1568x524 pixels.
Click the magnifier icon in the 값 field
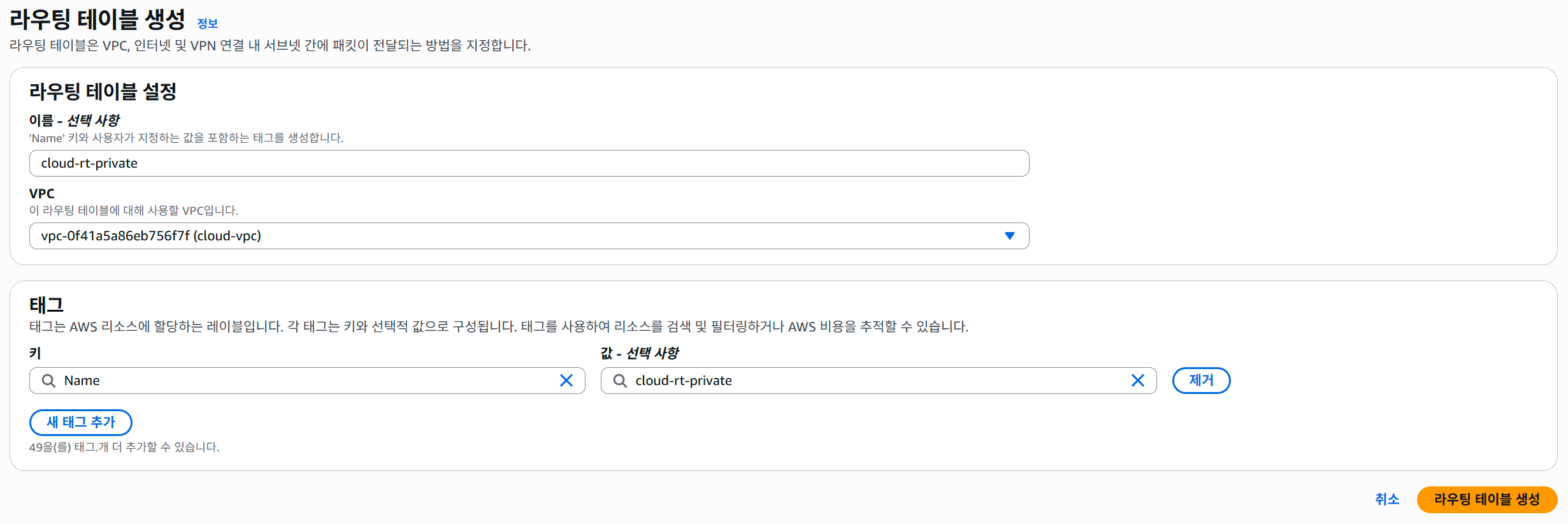620,381
